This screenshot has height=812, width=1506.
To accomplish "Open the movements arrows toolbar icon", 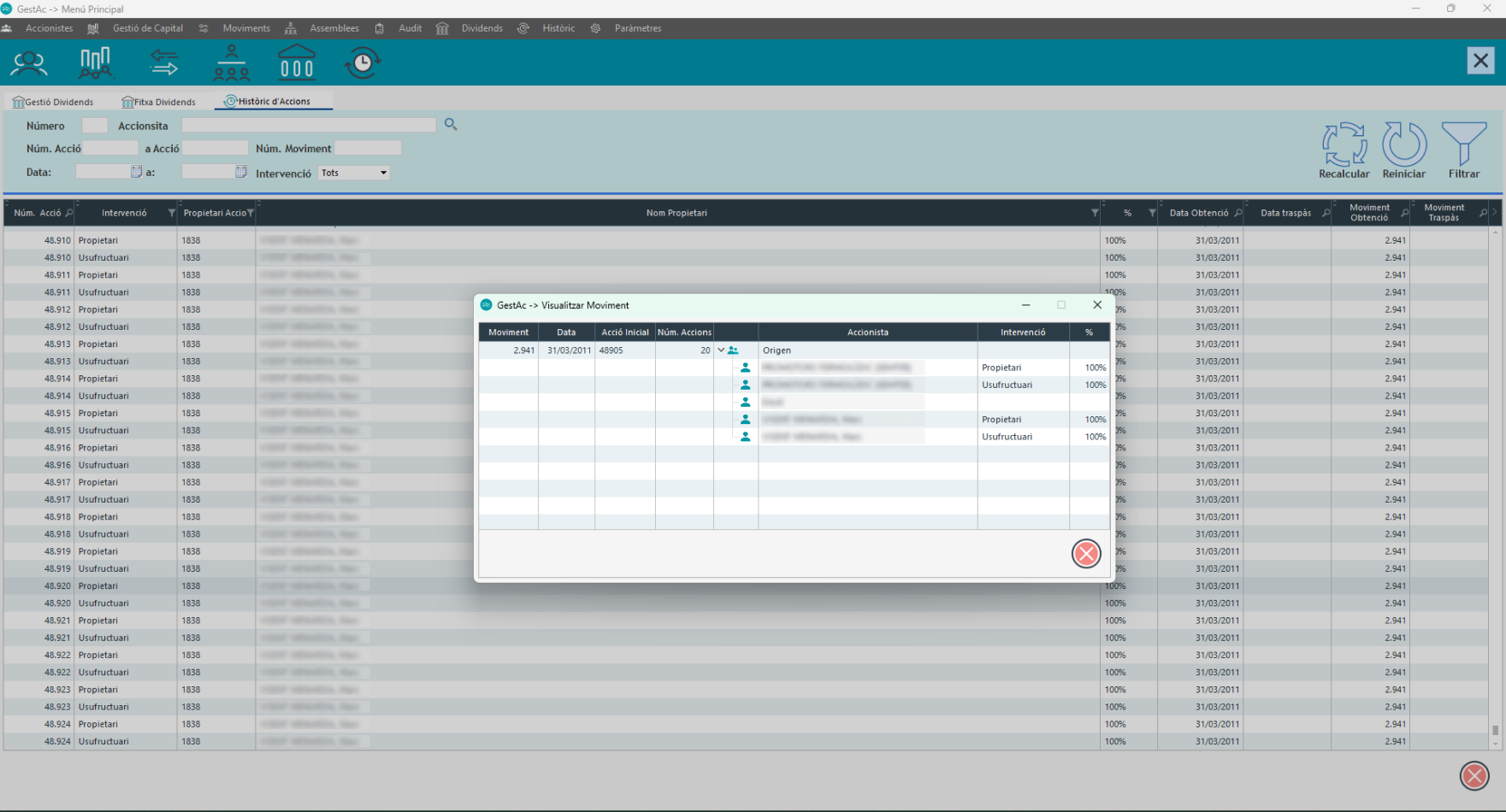I will 163,63.
